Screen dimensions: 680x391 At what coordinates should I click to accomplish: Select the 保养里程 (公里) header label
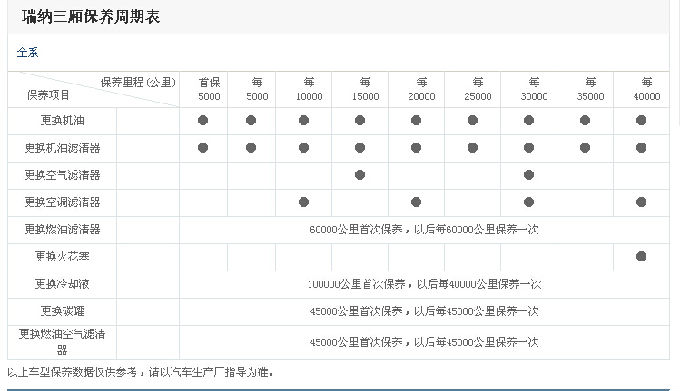click(x=138, y=82)
